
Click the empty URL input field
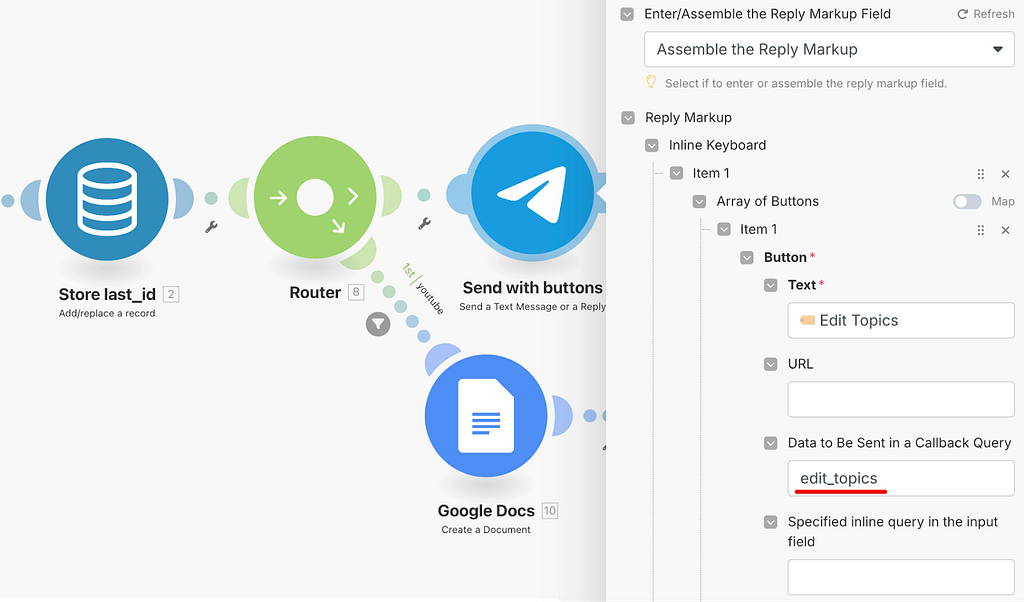(901, 400)
